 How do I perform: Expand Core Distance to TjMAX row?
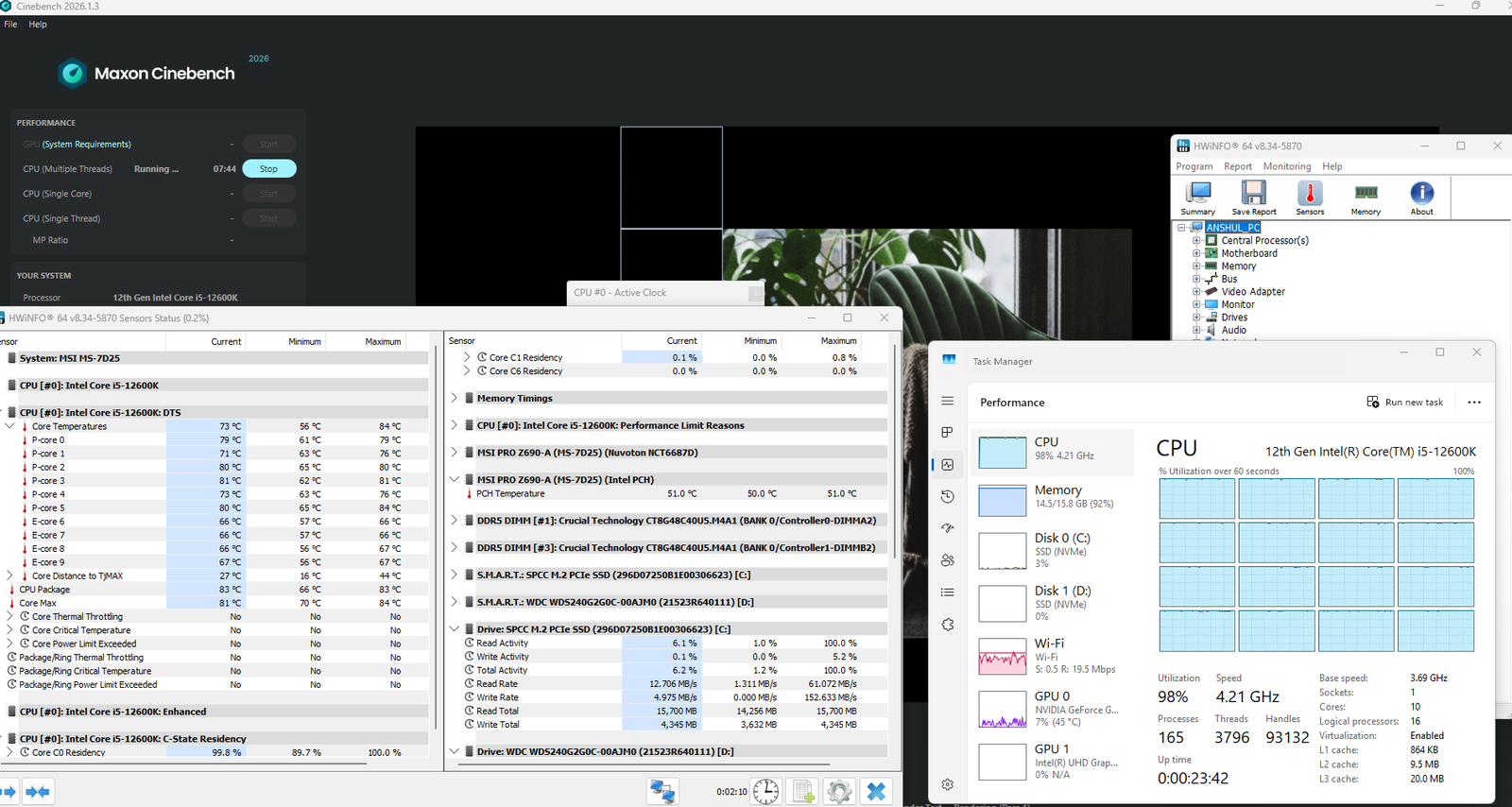pos(10,575)
